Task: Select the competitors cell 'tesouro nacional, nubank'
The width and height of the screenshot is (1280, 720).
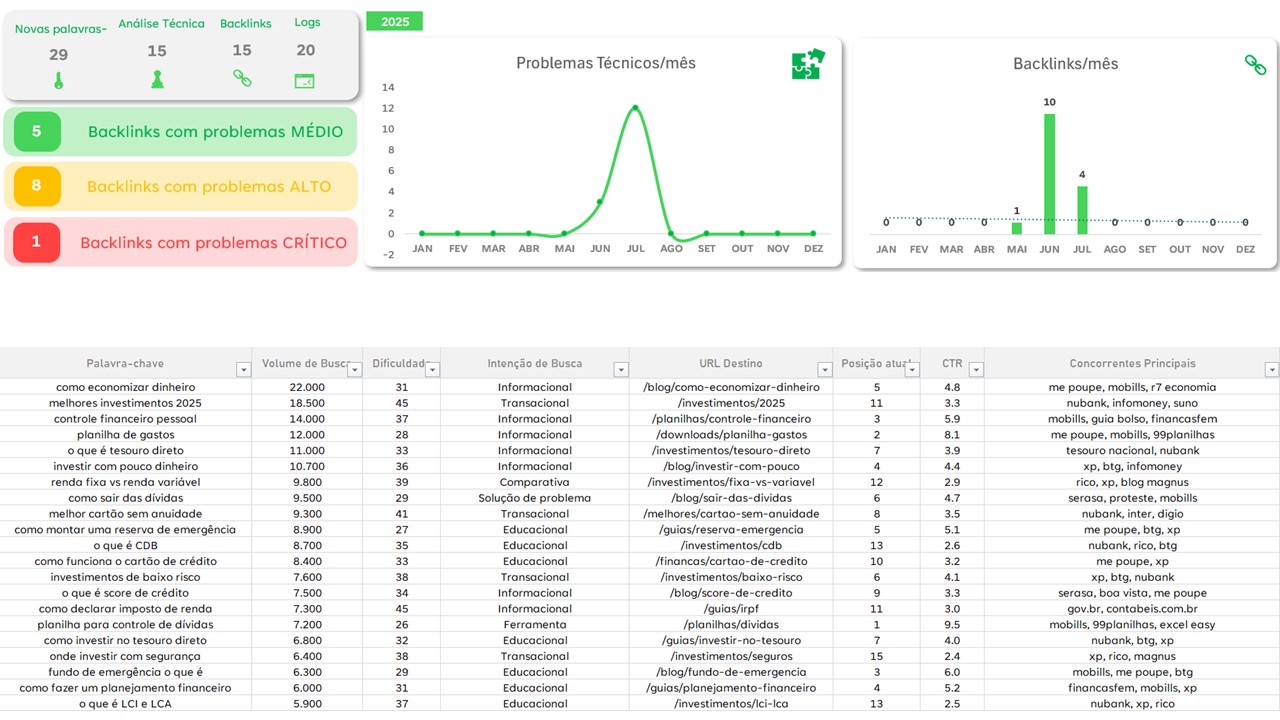Action: click(1132, 450)
